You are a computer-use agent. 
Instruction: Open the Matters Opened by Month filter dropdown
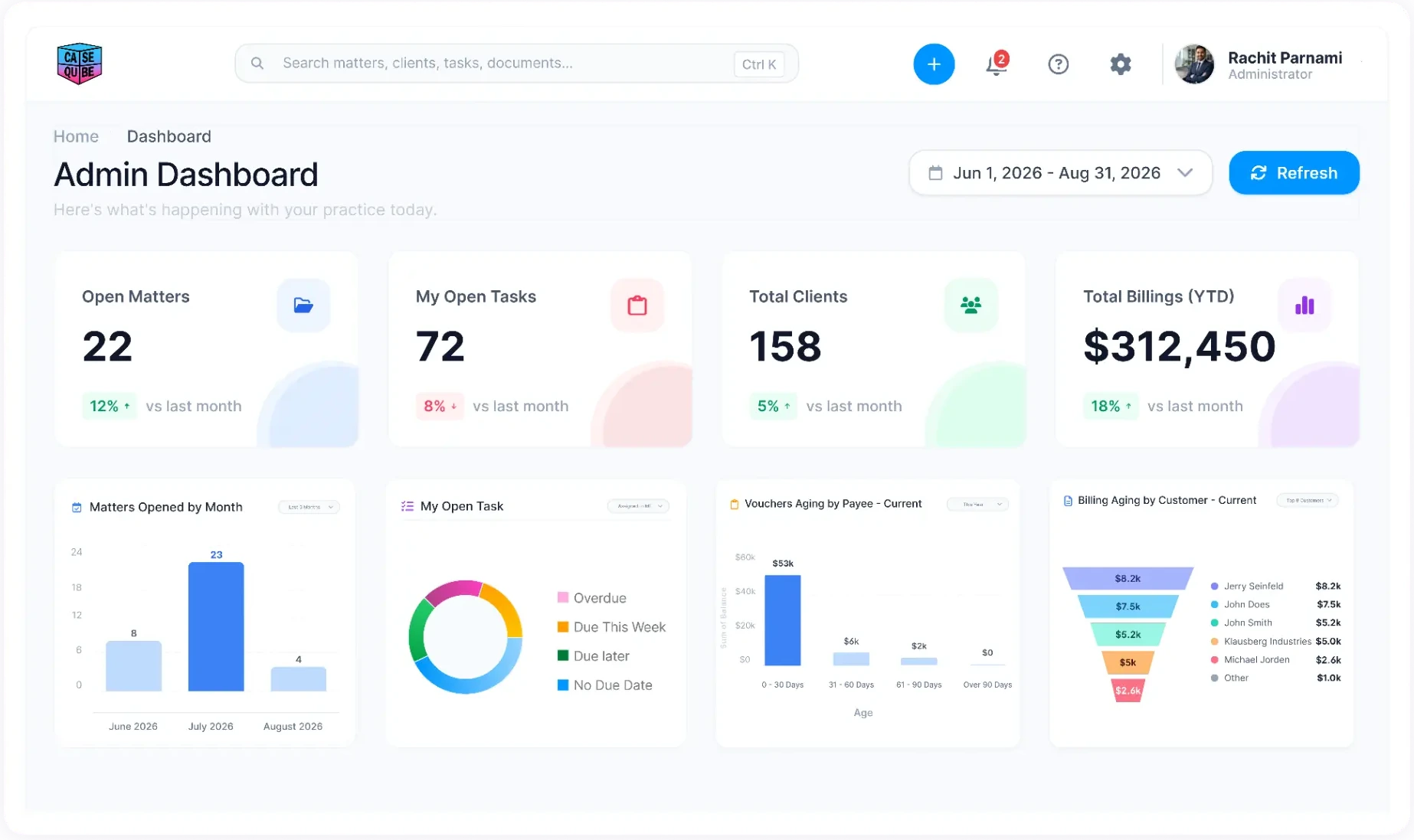[x=309, y=507]
